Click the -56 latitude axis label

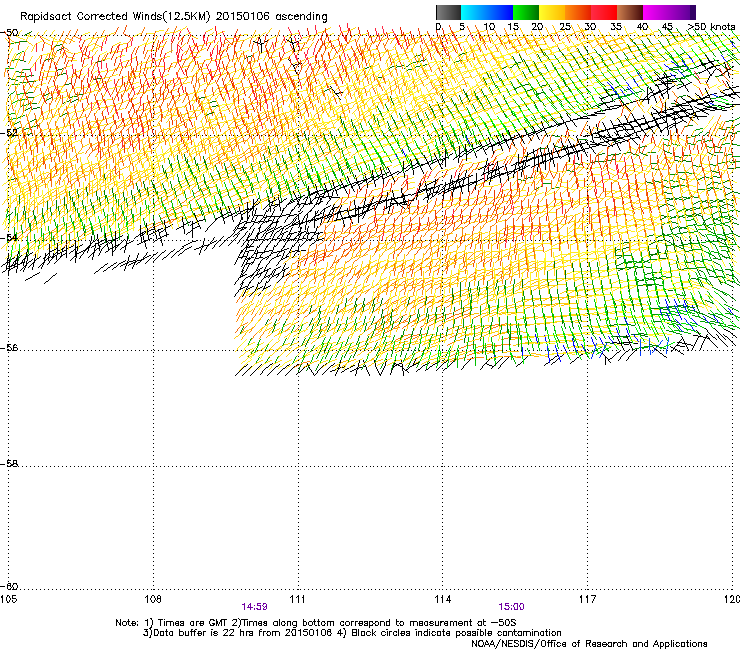click(x=10, y=347)
